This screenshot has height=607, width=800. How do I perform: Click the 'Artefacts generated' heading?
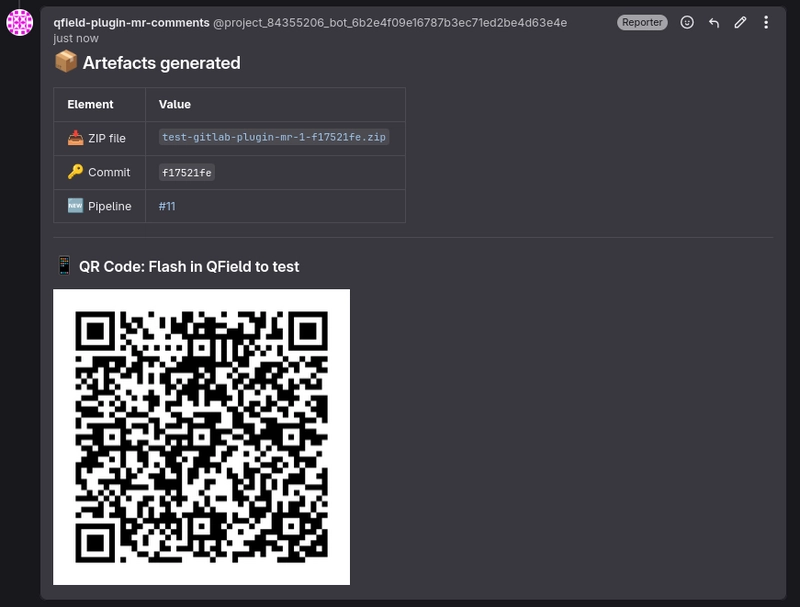pyautogui.click(x=161, y=63)
